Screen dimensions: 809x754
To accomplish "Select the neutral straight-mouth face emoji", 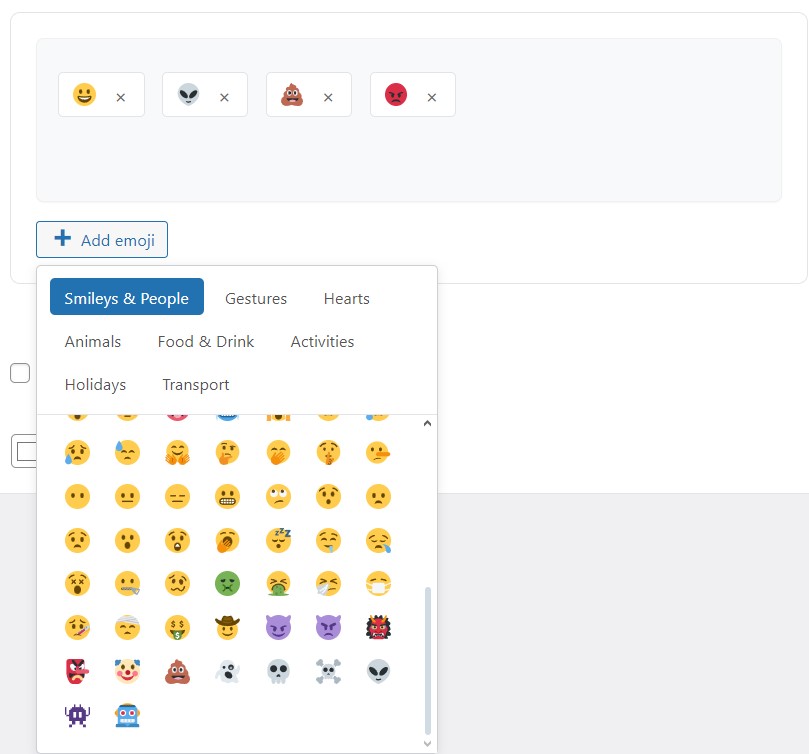I will click(127, 496).
